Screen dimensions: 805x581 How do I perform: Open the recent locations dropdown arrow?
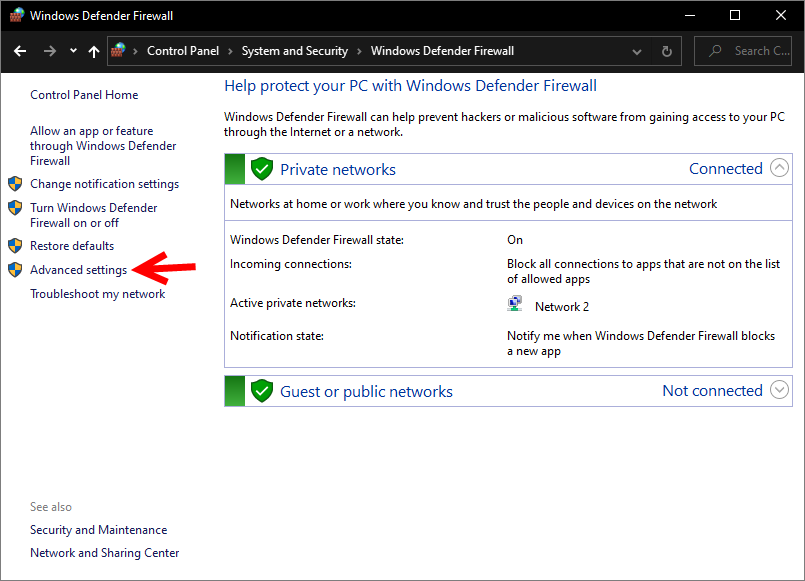coord(73,50)
